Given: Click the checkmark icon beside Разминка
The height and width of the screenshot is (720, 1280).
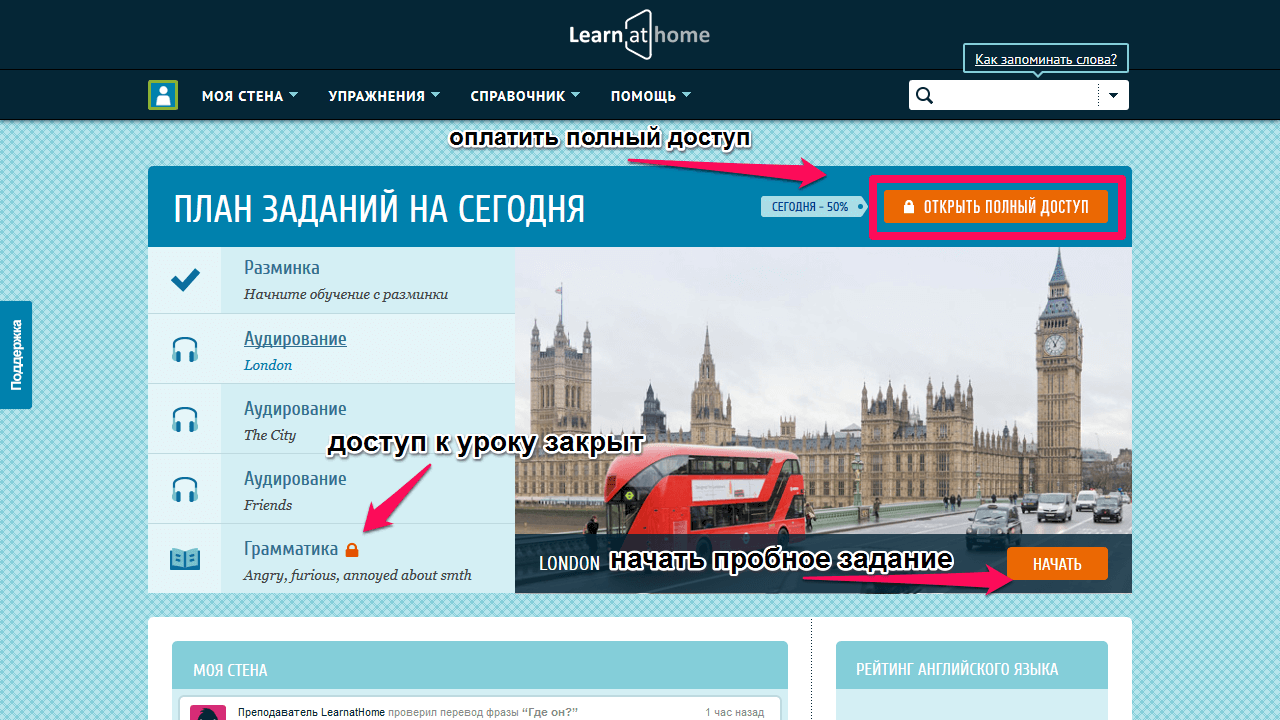Looking at the screenshot, I should pyautogui.click(x=184, y=280).
